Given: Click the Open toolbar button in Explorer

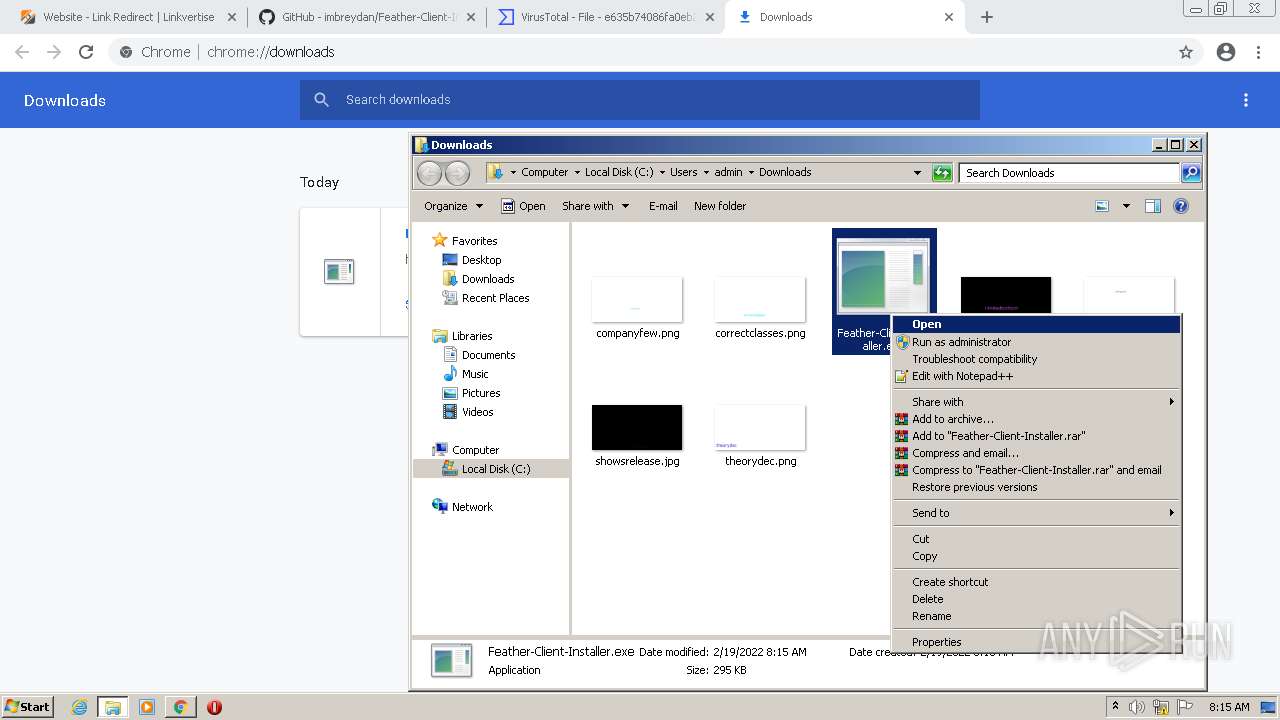Looking at the screenshot, I should point(523,206).
